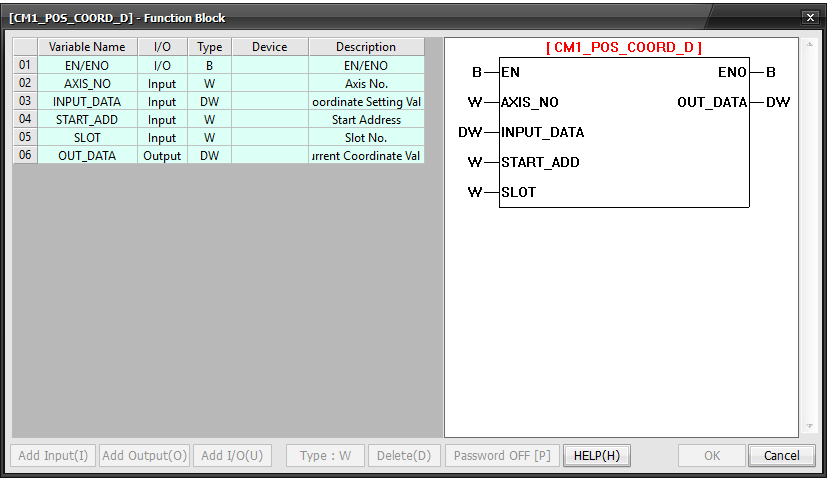The height and width of the screenshot is (478, 827).
Task: Click the Output I/O cell of OUT_DATA
Action: coord(162,155)
